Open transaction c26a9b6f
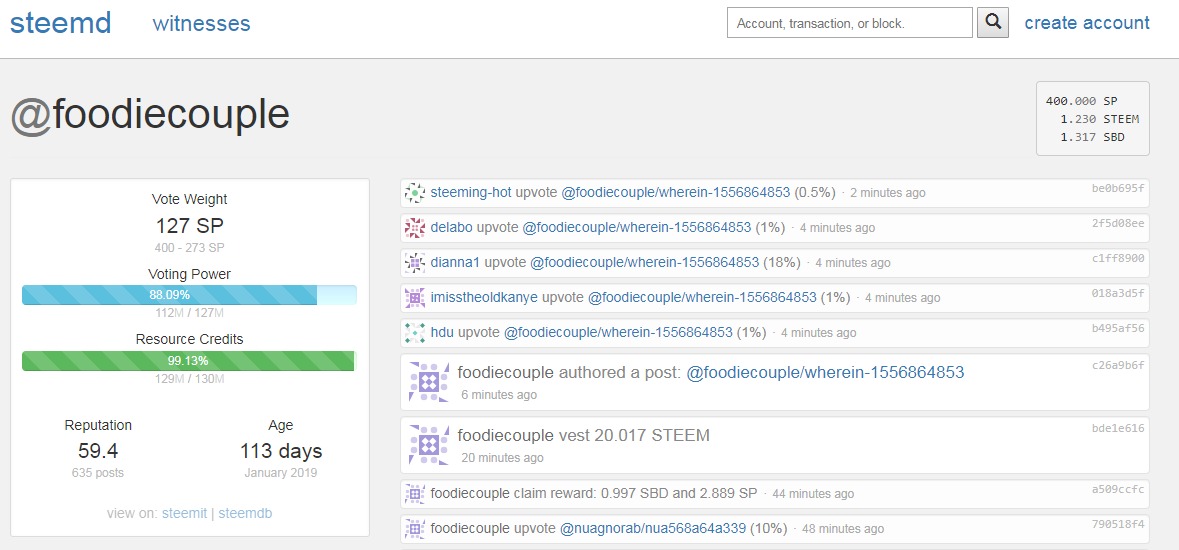This screenshot has width=1179, height=550. tap(1118, 365)
